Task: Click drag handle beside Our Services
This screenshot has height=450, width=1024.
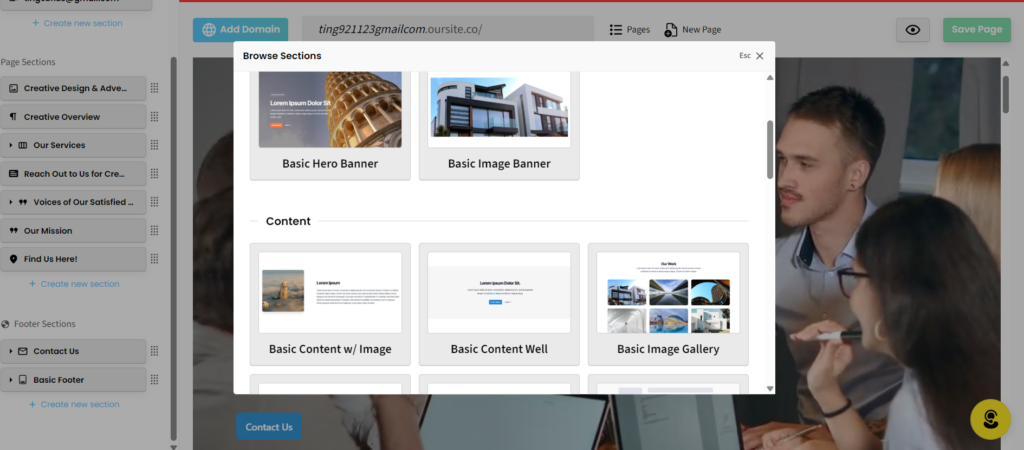Action: click(x=154, y=145)
